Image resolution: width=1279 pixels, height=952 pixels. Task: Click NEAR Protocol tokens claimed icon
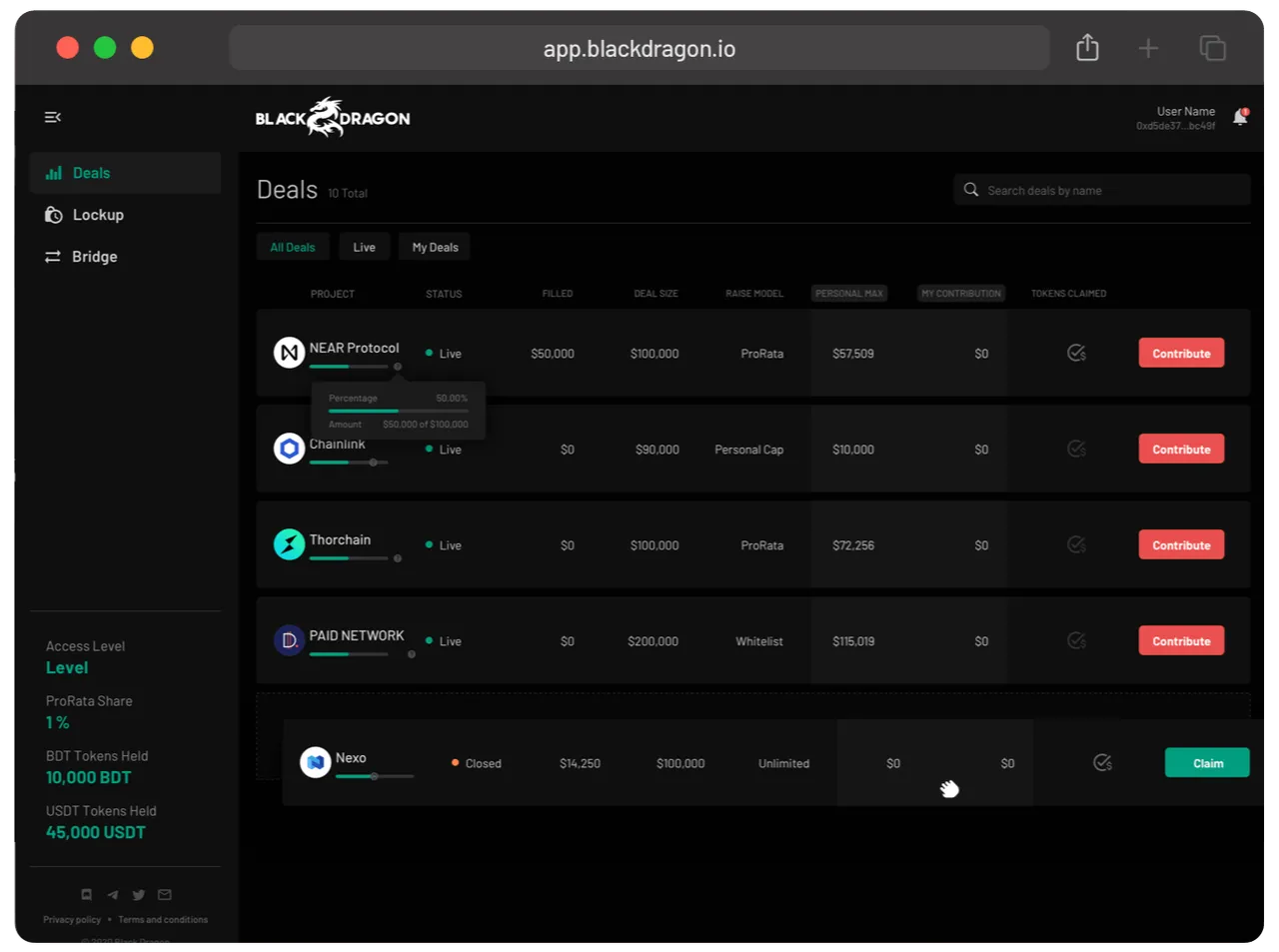tap(1076, 353)
